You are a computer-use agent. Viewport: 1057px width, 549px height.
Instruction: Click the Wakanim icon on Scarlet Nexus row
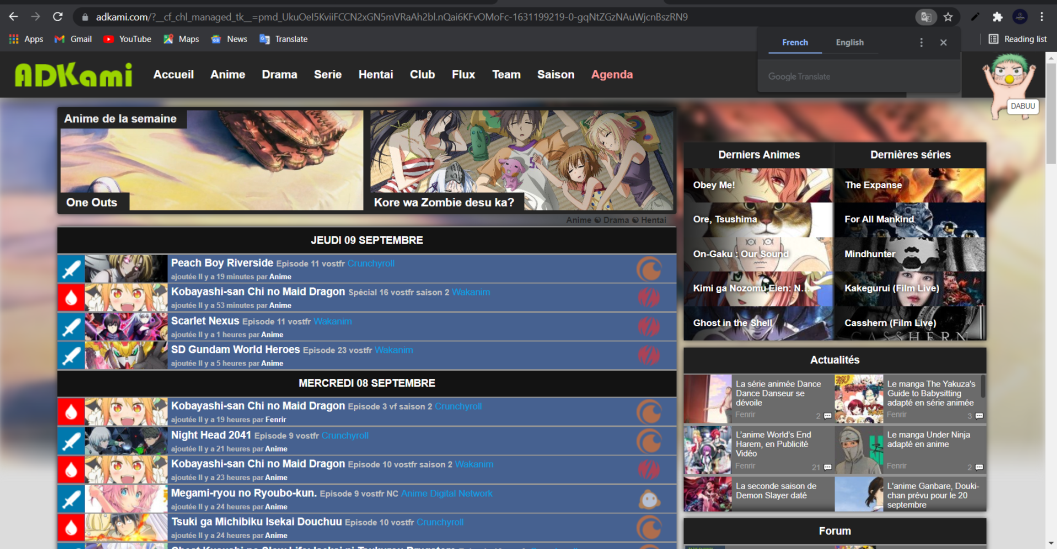(x=649, y=326)
